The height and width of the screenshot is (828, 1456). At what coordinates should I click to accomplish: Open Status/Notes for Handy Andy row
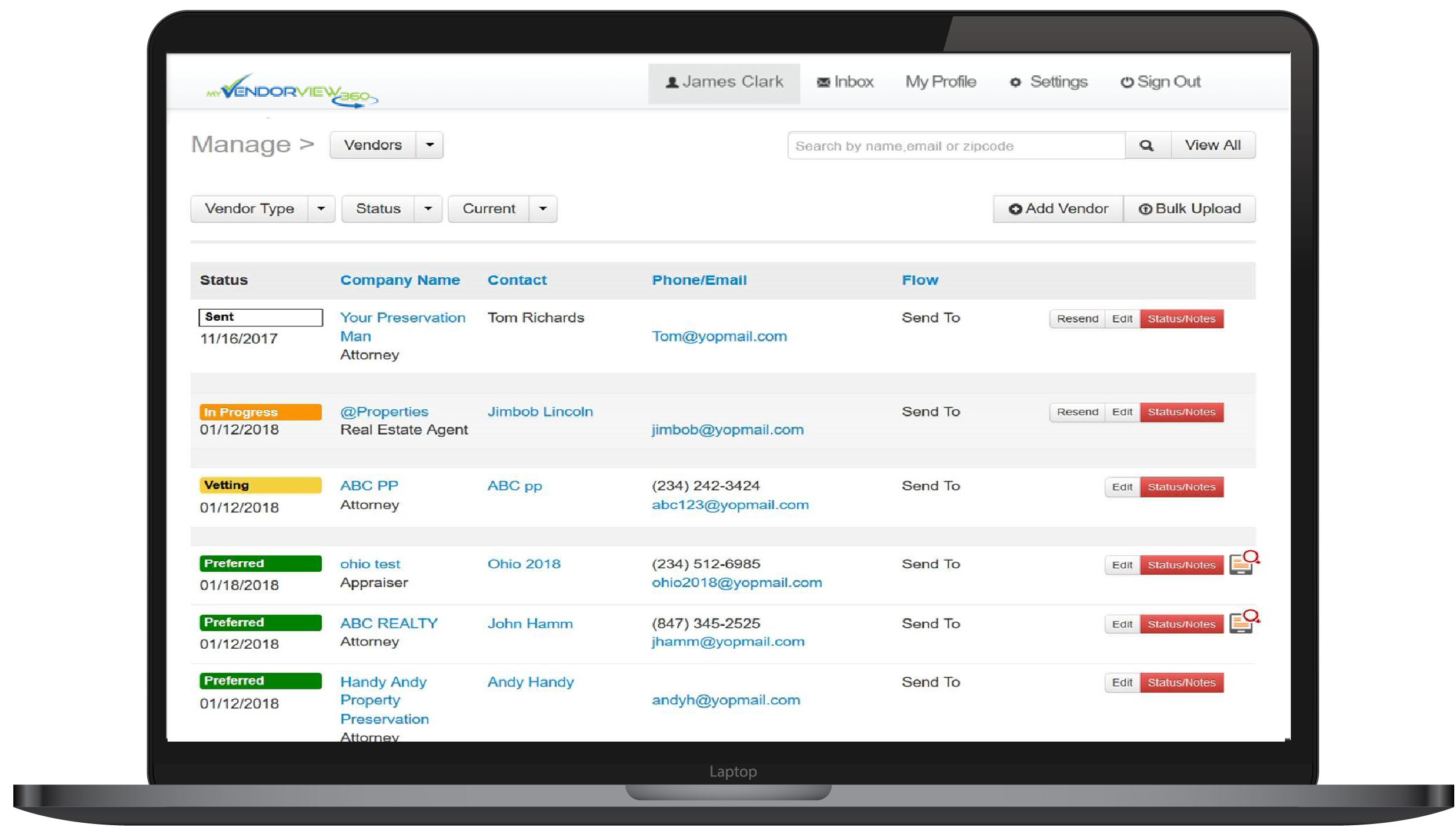click(1182, 683)
